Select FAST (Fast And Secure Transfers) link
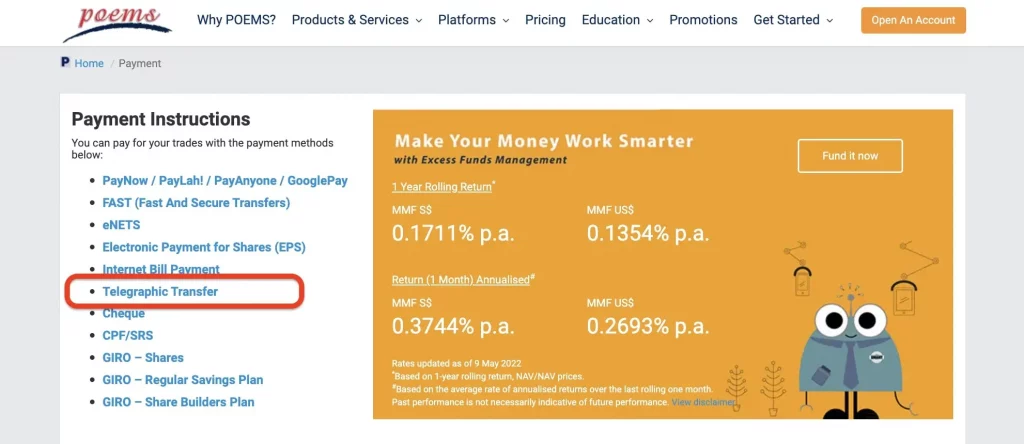Image resolution: width=1024 pixels, height=444 pixels. (196, 203)
